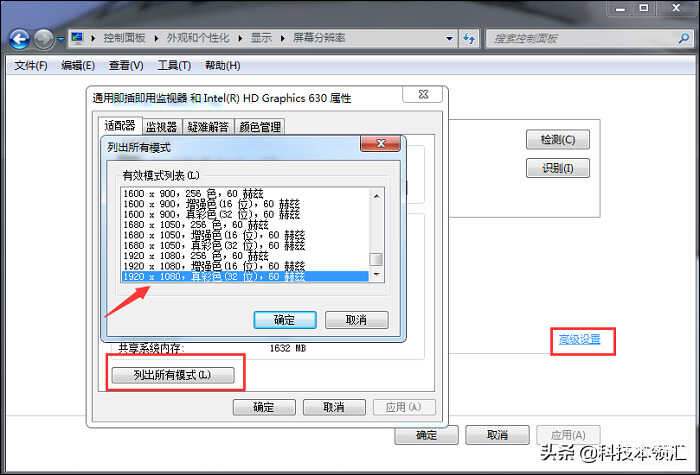Select 显示 in the address breadcrumb
The image size is (700, 475).
(x=261, y=38)
